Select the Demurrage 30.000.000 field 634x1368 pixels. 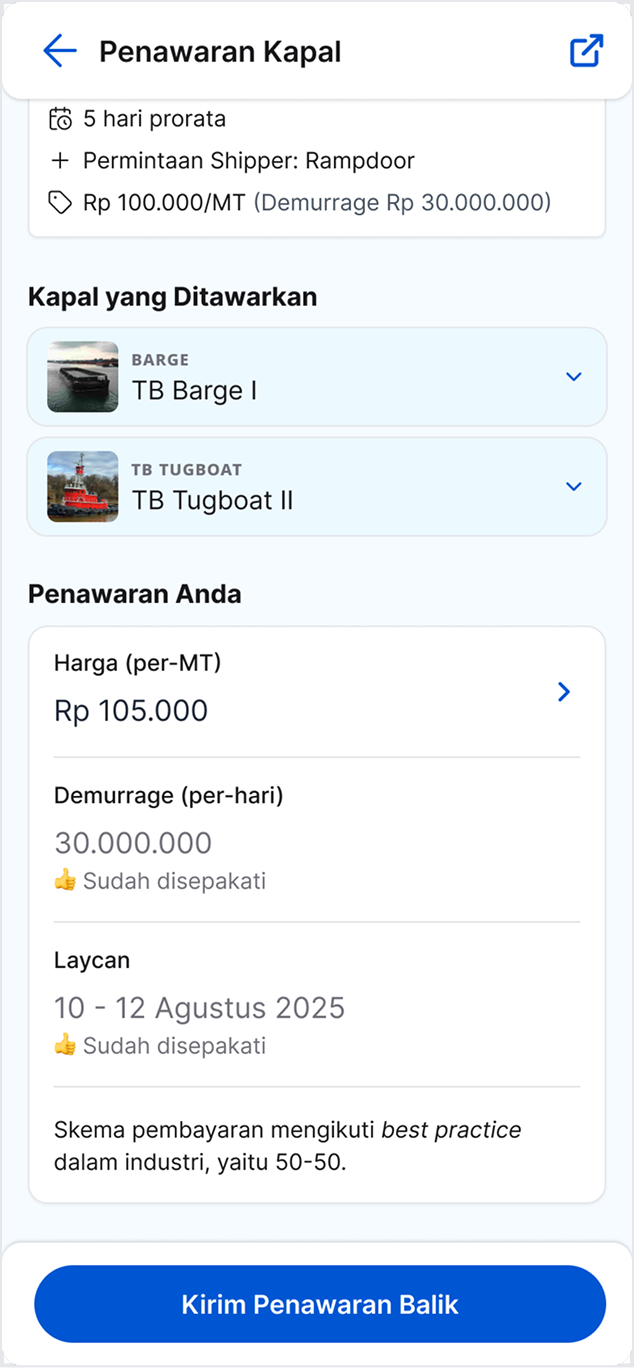coord(133,843)
